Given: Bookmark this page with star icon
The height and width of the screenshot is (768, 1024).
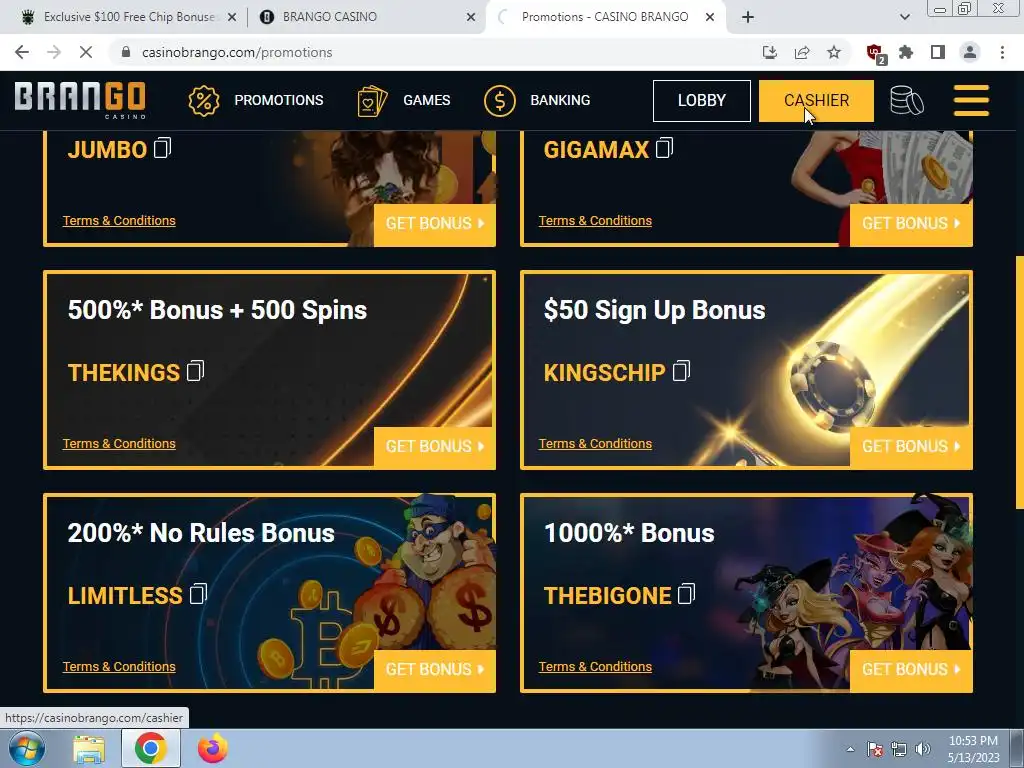Looking at the screenshot, I should click(834, 52).
